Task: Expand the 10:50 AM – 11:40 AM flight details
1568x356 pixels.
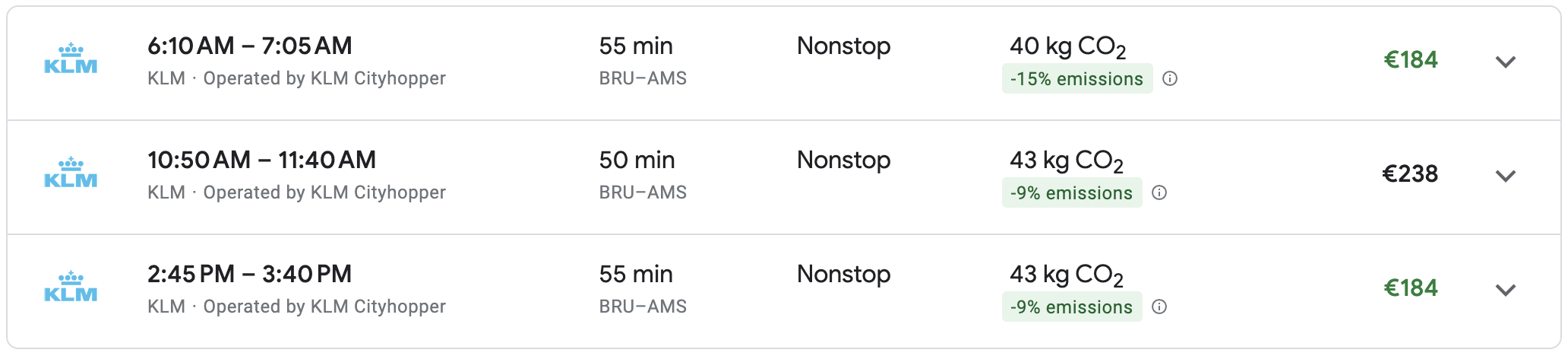Action: 1505,176
